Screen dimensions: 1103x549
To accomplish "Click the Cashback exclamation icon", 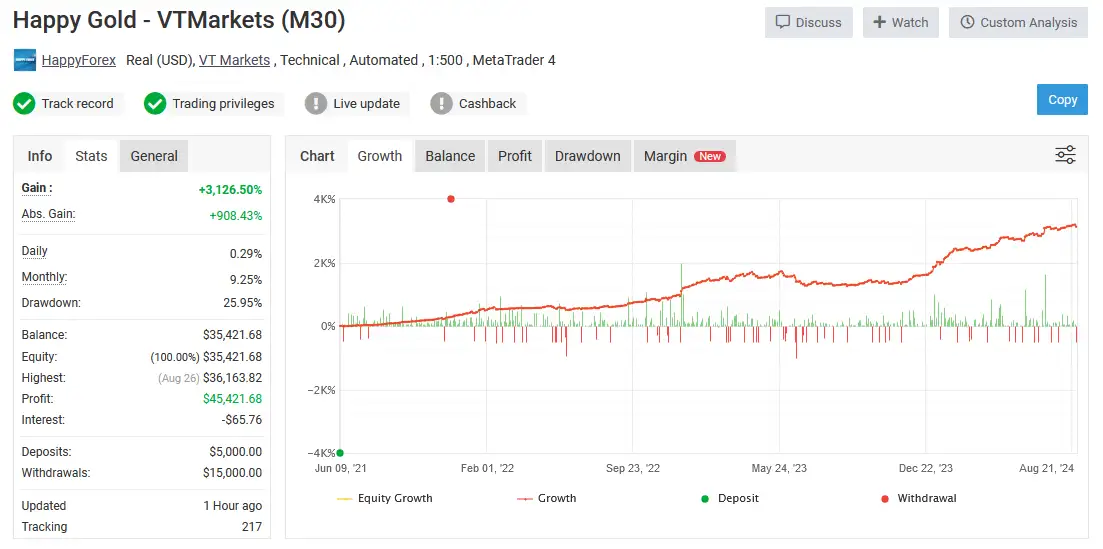I will click(x=441, y=104).
